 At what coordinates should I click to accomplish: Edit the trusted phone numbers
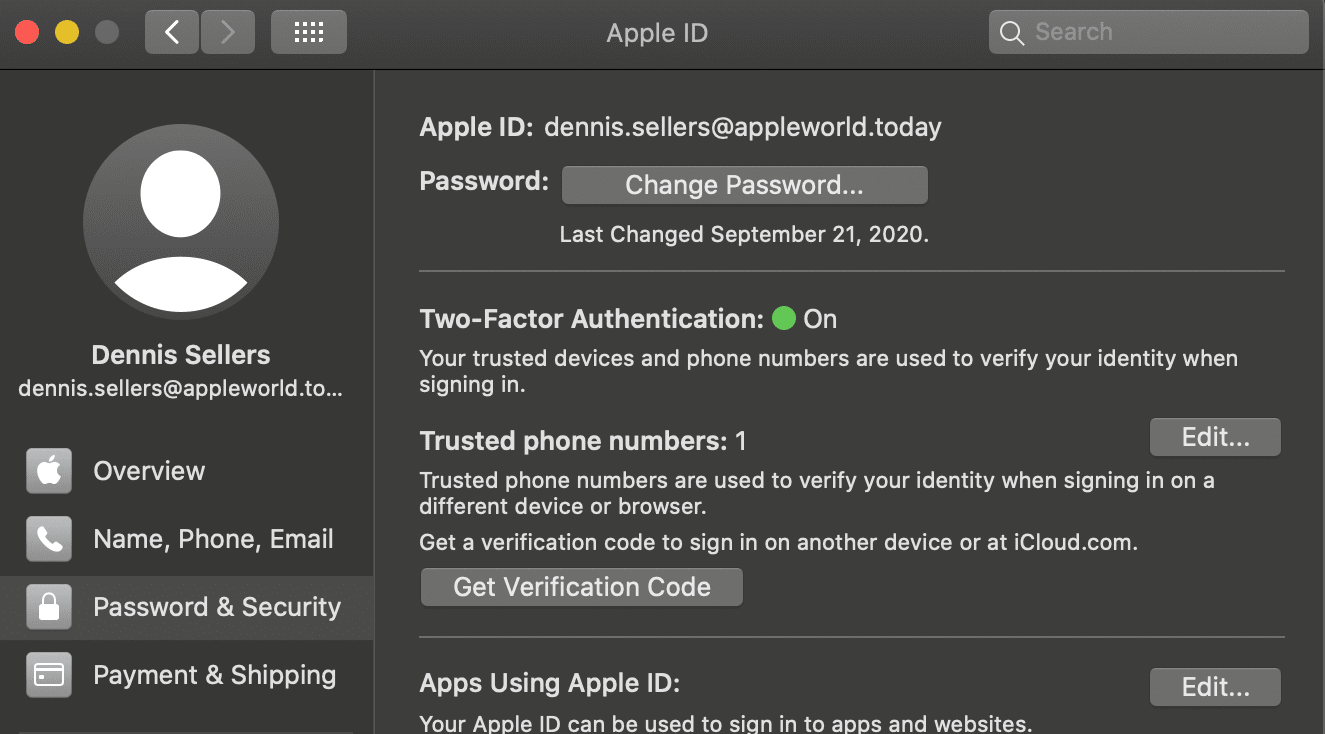[x=1215, y=437]
